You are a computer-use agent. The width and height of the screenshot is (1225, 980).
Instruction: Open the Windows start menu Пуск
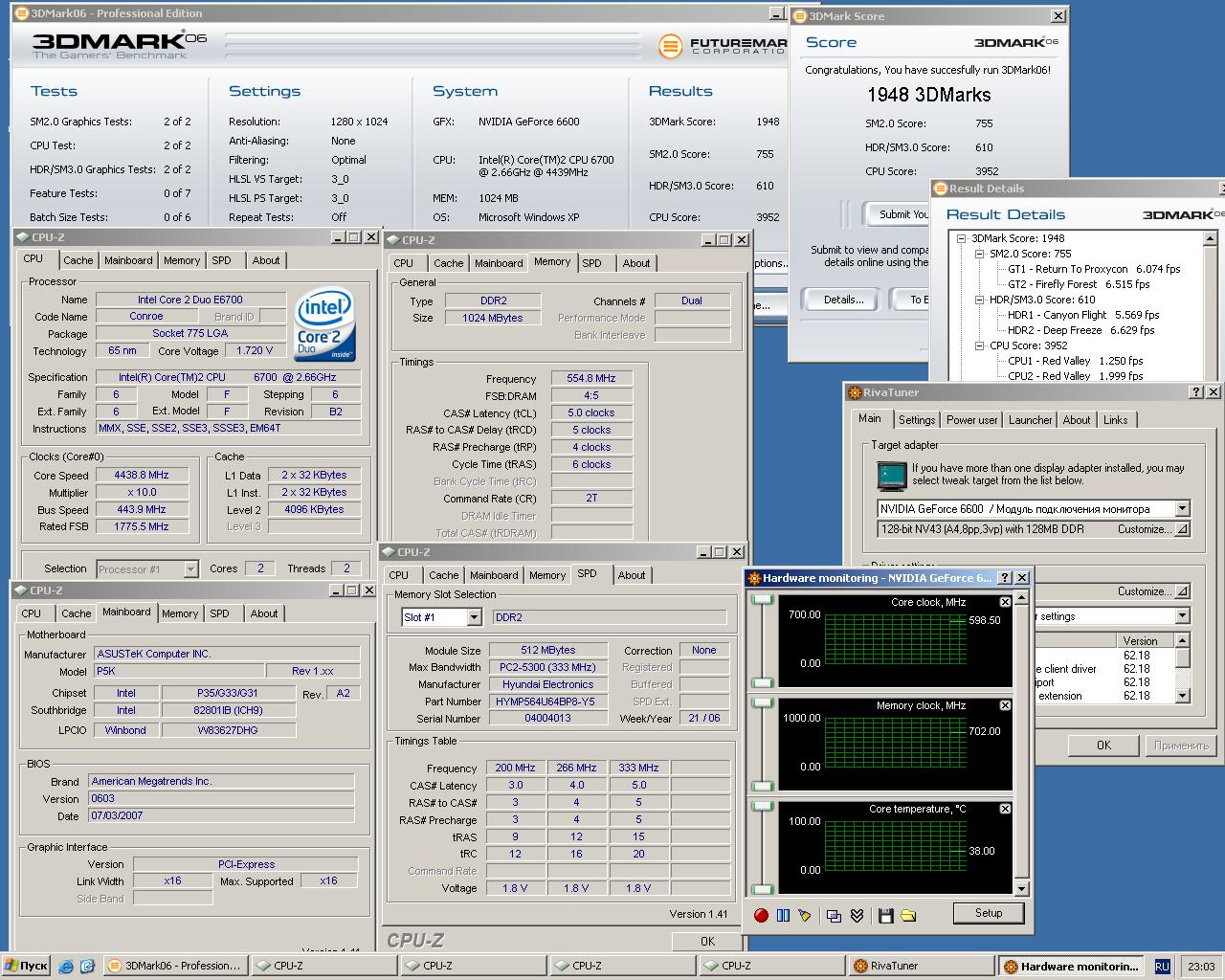coord(26,966)
